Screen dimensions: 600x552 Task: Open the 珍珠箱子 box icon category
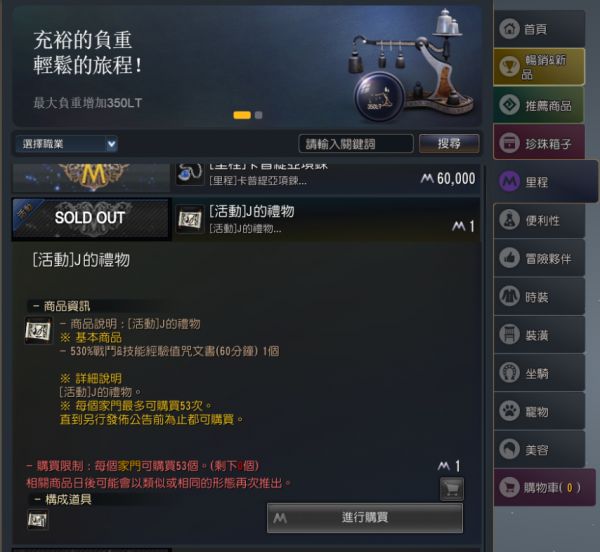509,143
